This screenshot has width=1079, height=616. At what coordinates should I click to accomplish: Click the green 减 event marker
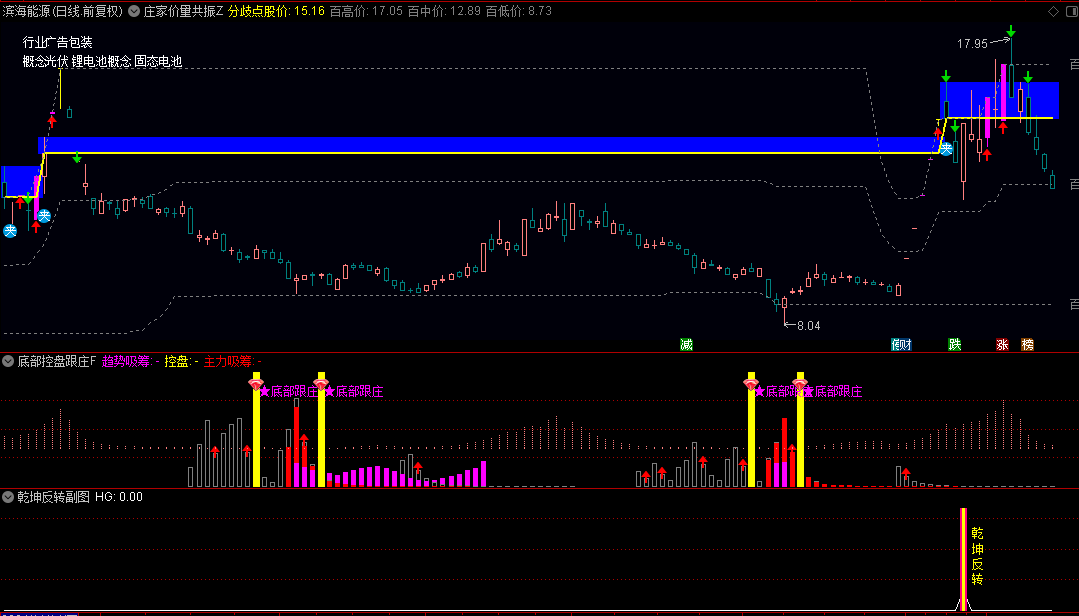click(x=686, y=344)
